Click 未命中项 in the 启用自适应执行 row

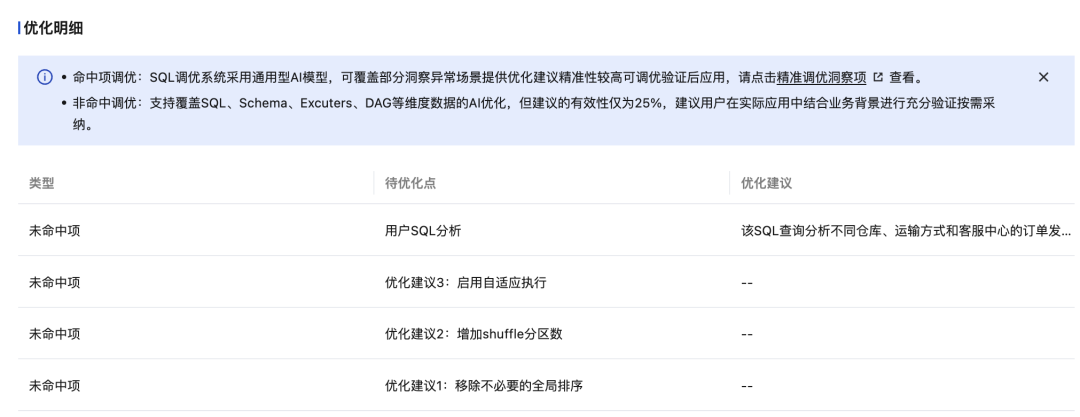tap(54, 283)
